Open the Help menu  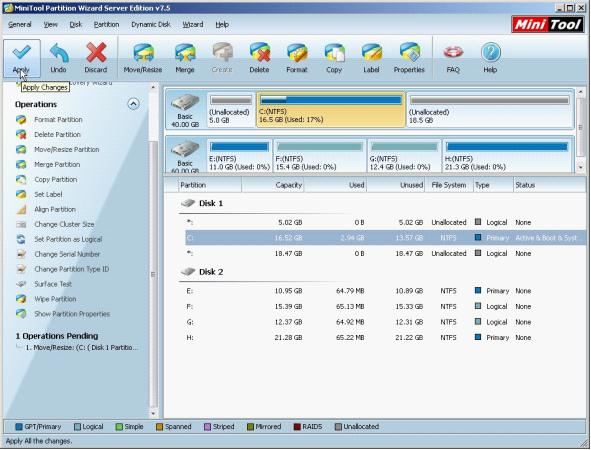coord(222,24)
